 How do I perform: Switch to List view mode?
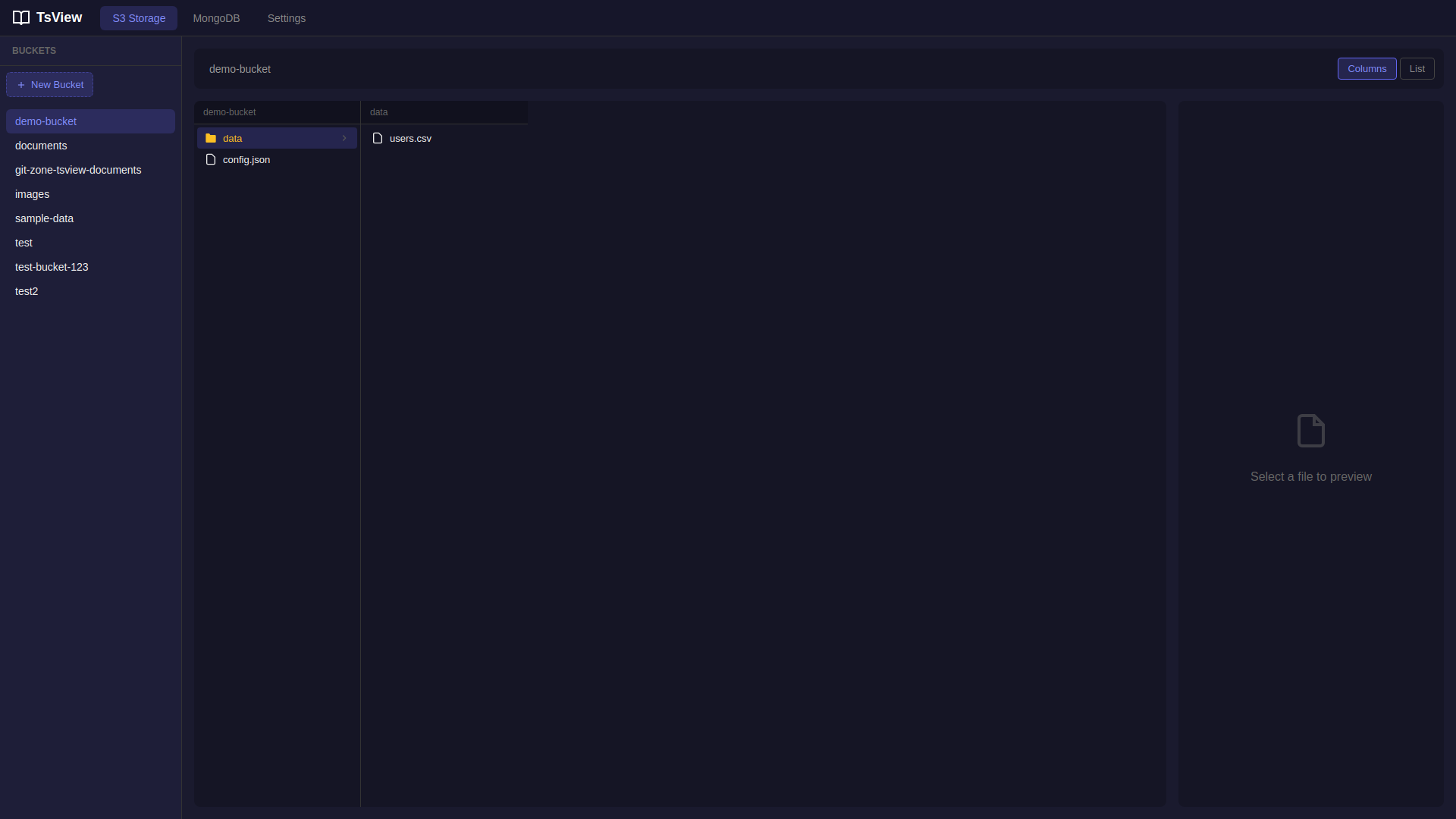point(1417,69)
